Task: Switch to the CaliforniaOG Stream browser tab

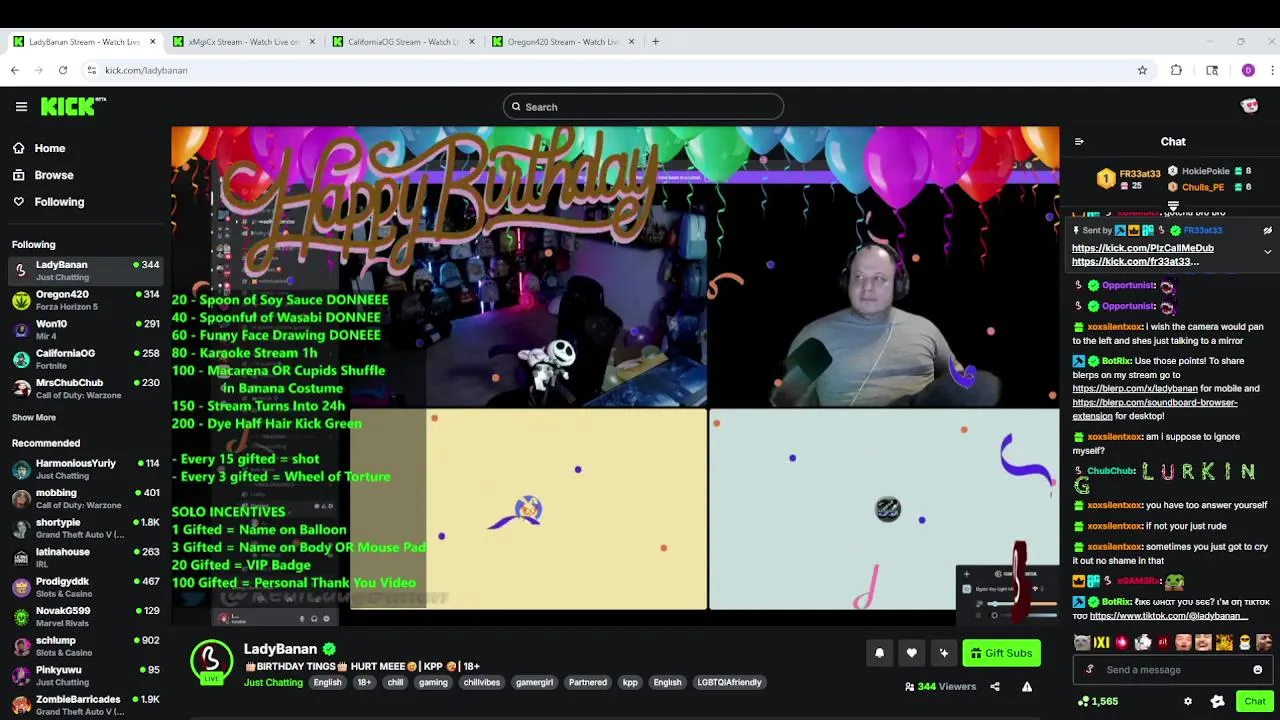Action: click(x=403, y=42)
